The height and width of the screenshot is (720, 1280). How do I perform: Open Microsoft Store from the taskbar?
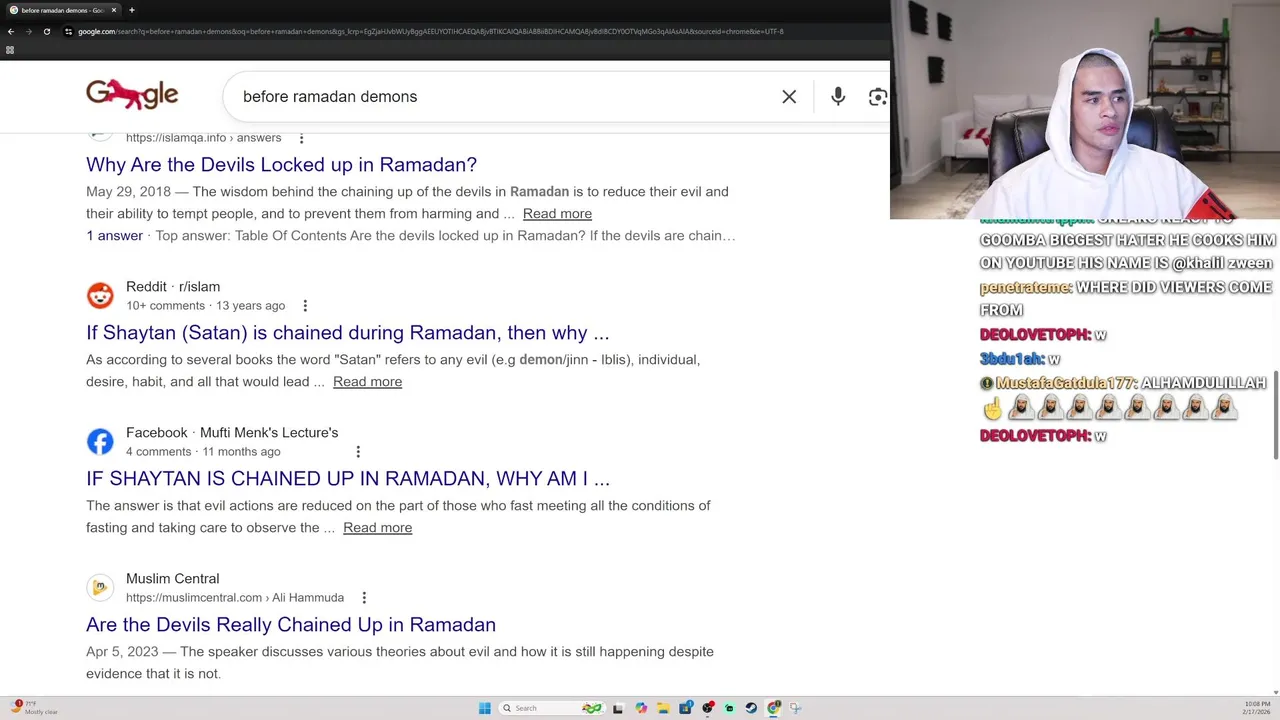tap(686, 708)
